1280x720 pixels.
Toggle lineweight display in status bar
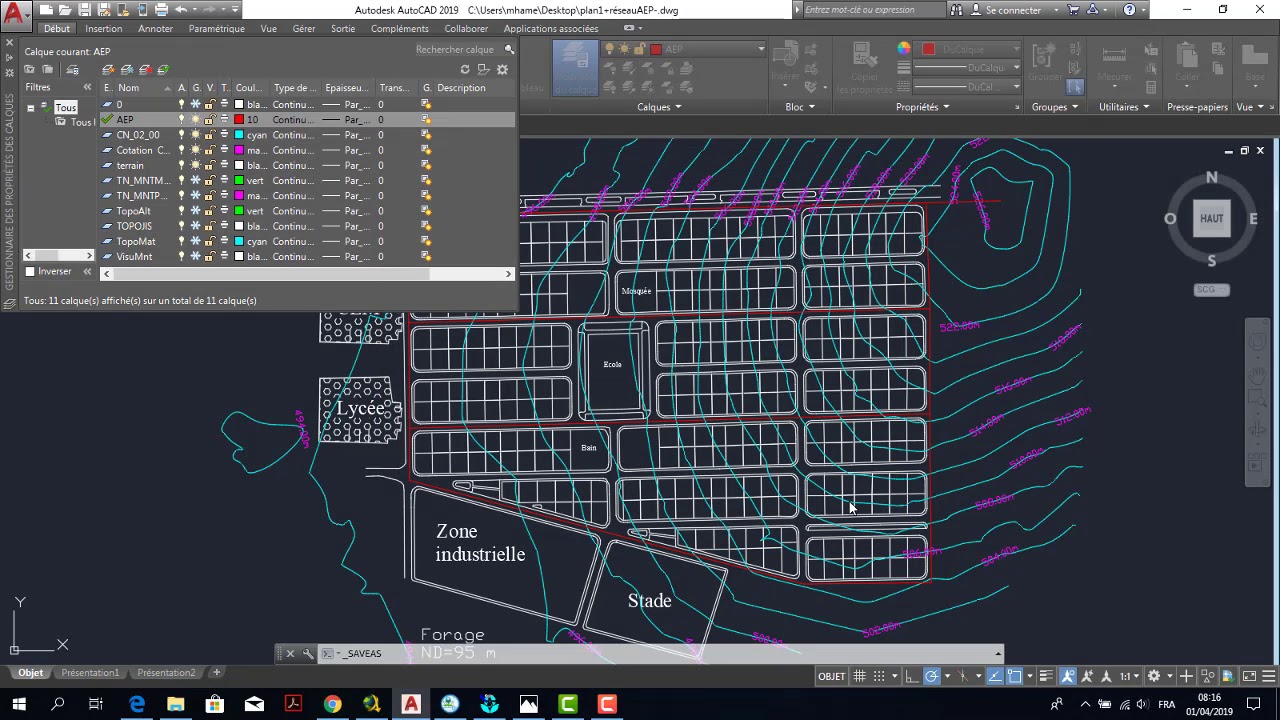coord(1046,676)
